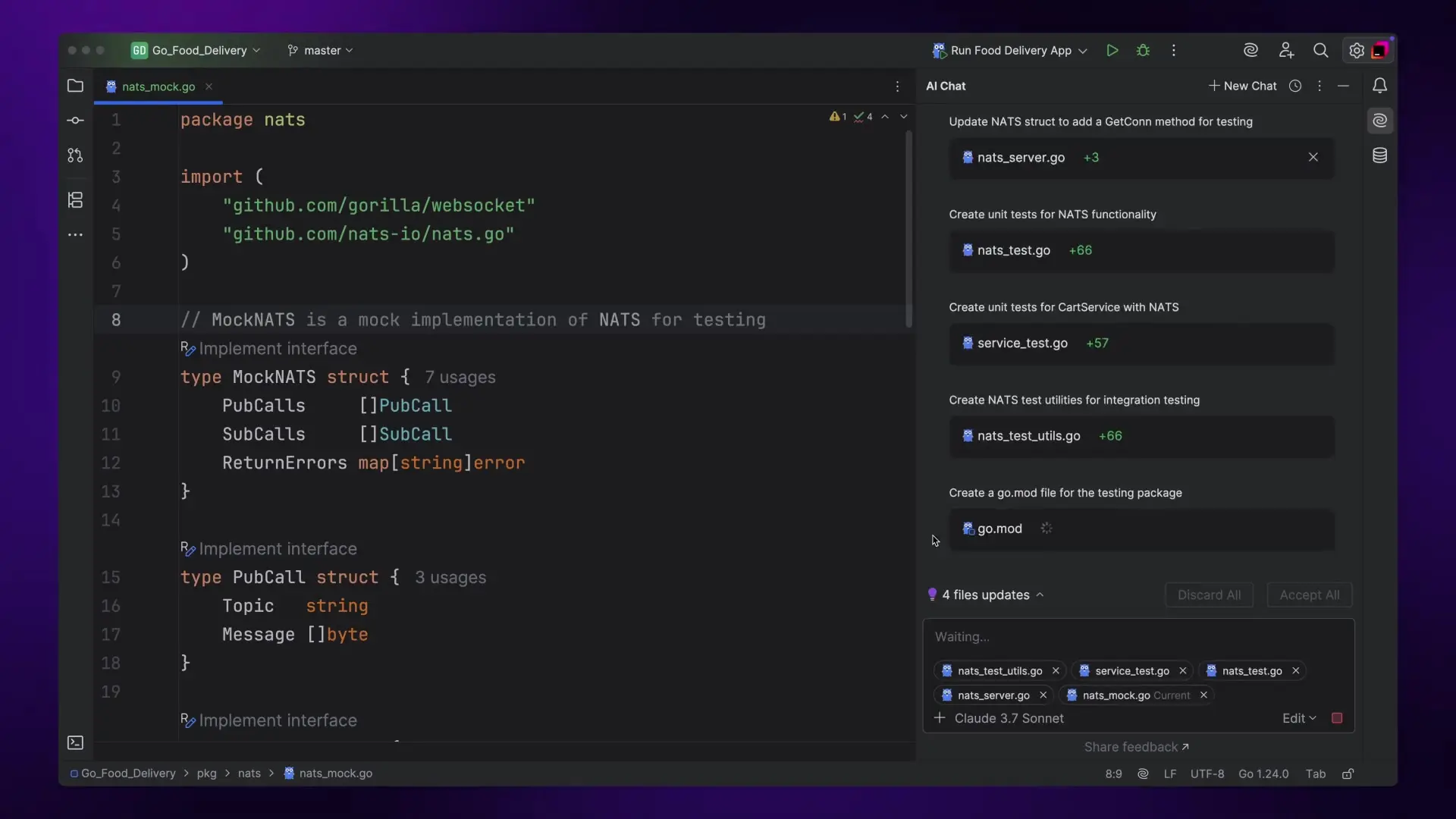Hide the AI Chat panel with minimize dash
Image resolution: width=1456 pixels, height=819 pixels.
(x=1343, y=86)
